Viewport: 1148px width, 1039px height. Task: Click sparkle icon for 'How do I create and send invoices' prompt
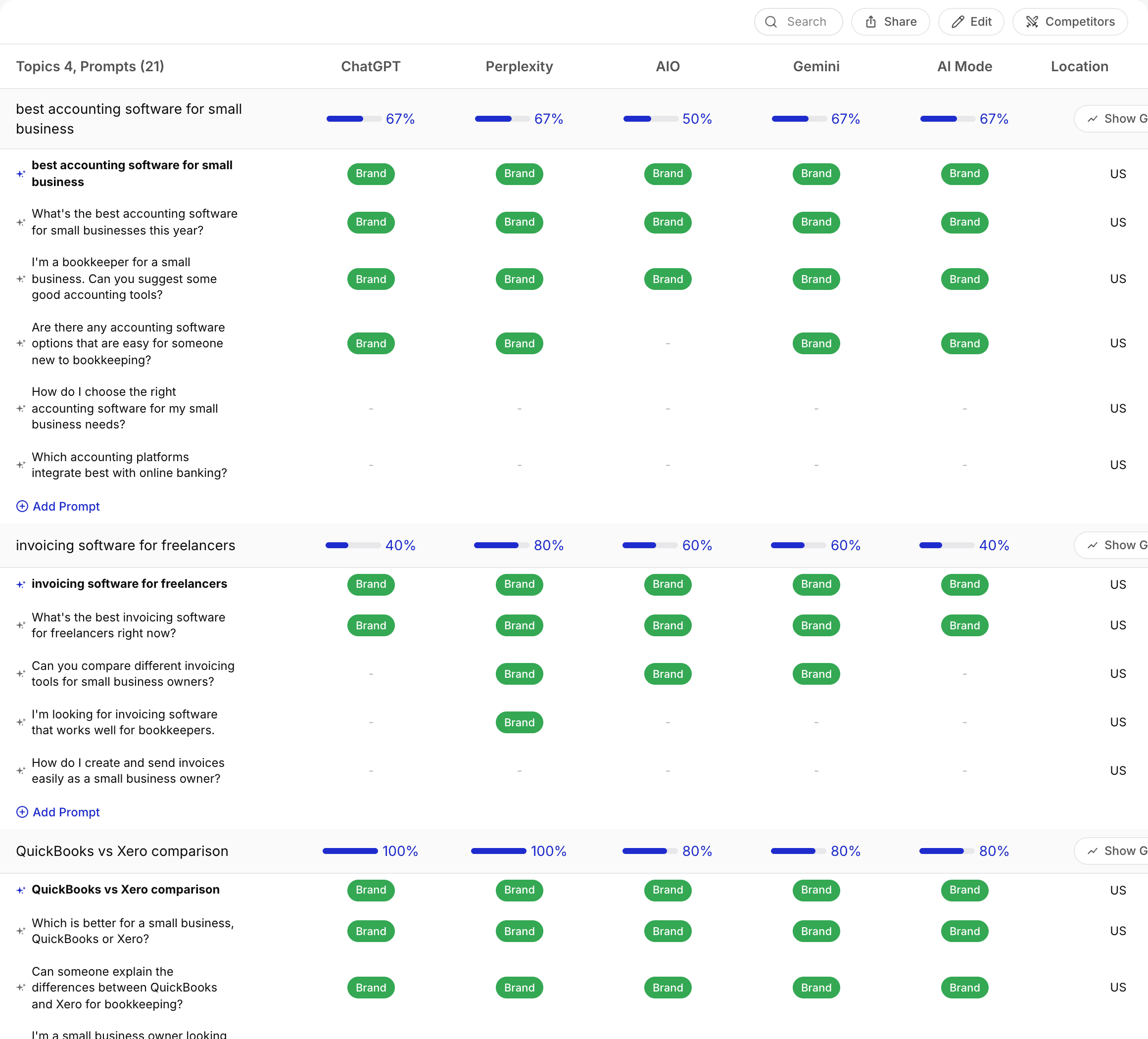pyautogui.click(x=21, y=770)
